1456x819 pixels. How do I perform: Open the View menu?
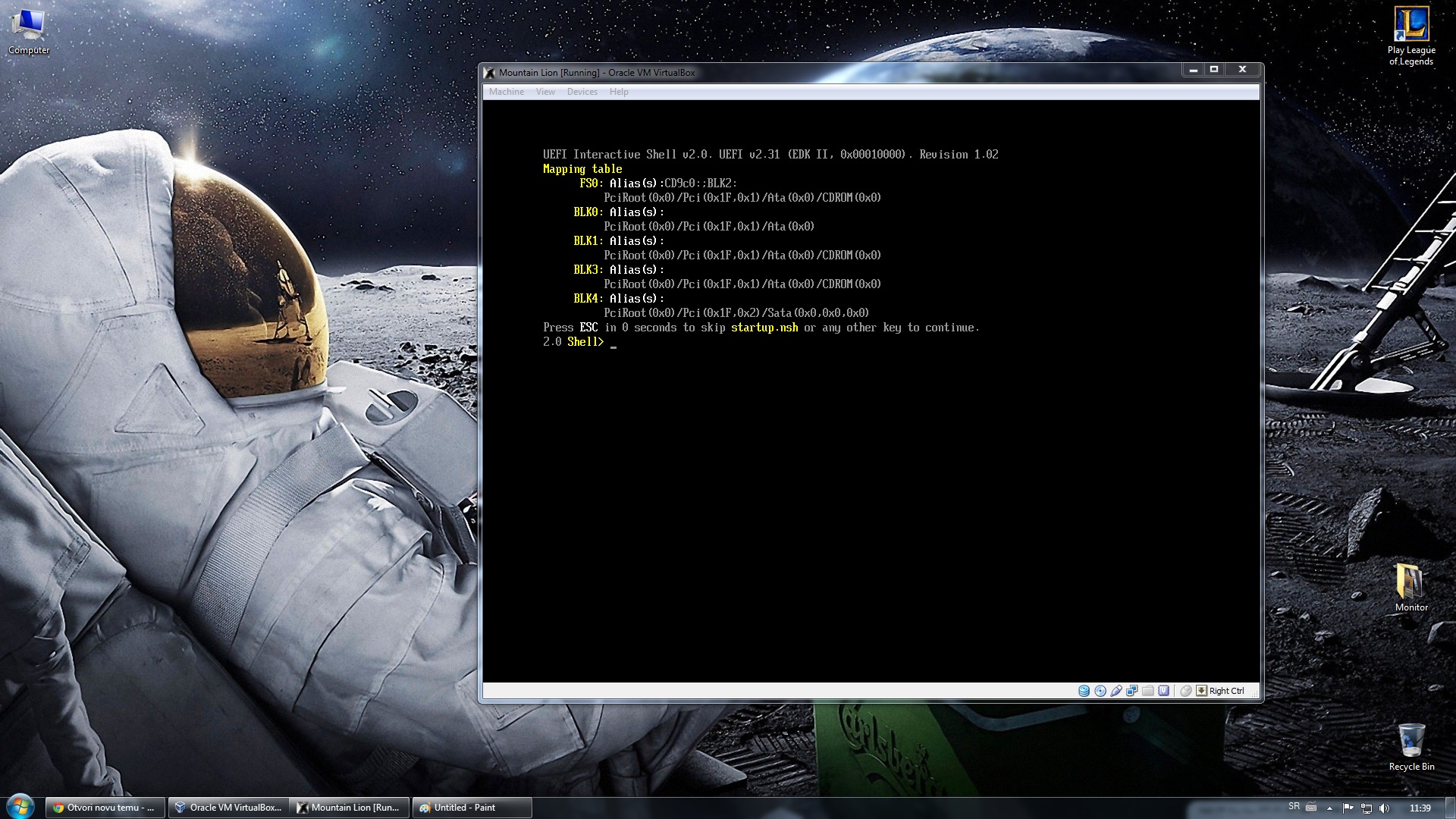click(x=545, y=92)
